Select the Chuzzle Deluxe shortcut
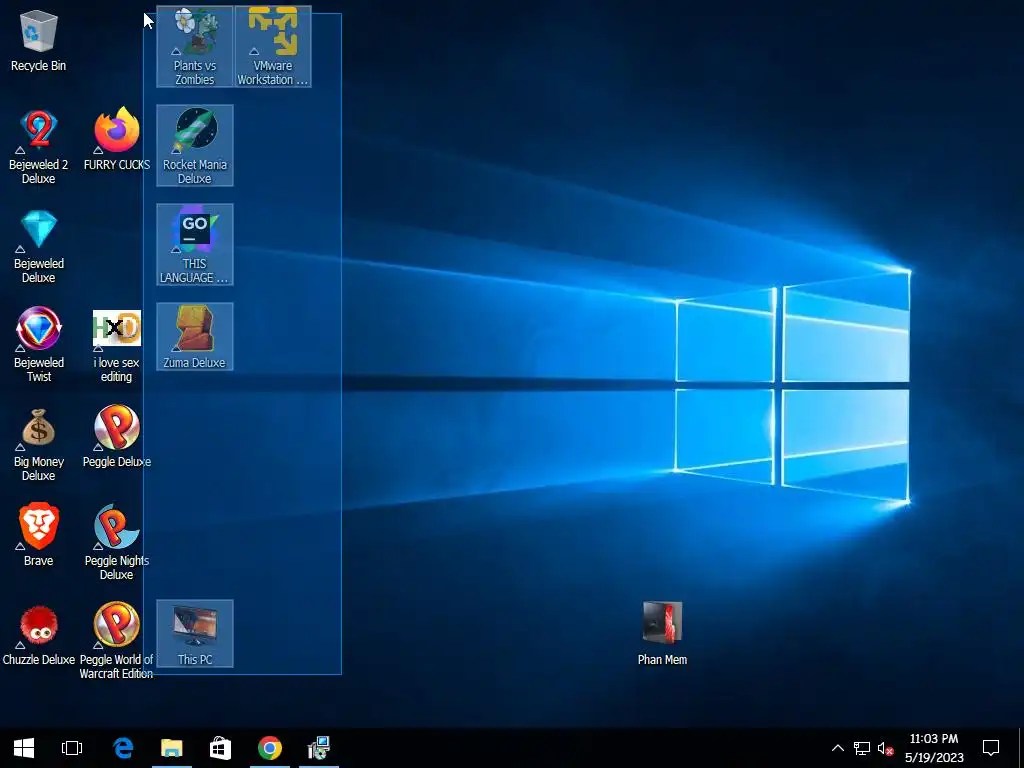The height and width of the screenshot is (768, 1024). click(x=39, y=635)
